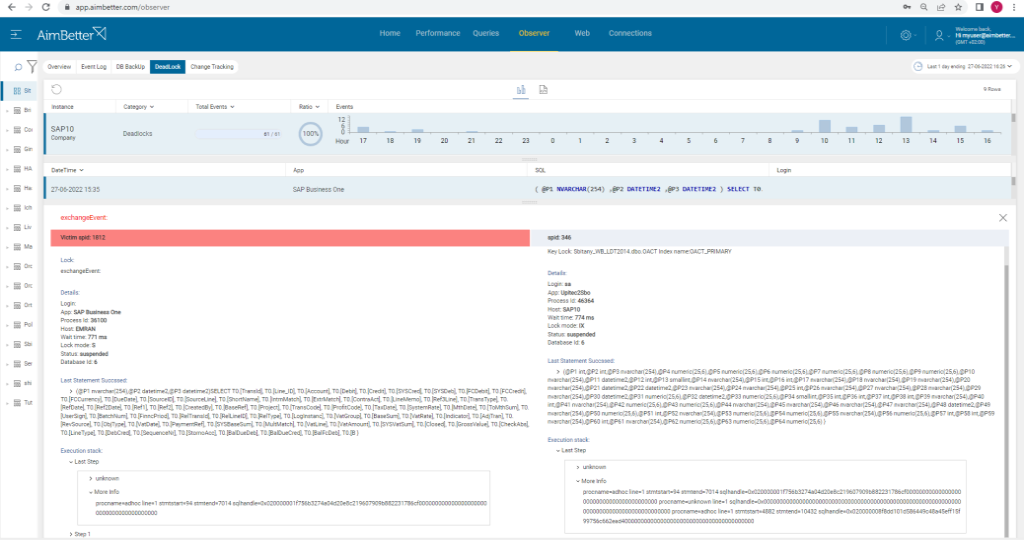1024x540 pixels.
Task: Select the Ser server in the sidebar
Action: (22, 364)
